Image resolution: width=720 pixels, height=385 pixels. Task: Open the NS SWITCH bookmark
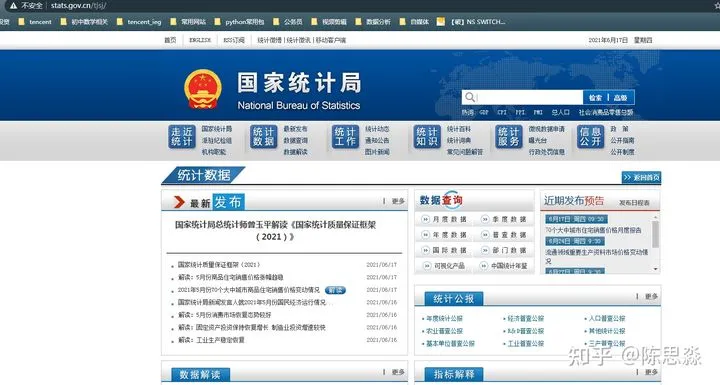(x=471, y=22)
